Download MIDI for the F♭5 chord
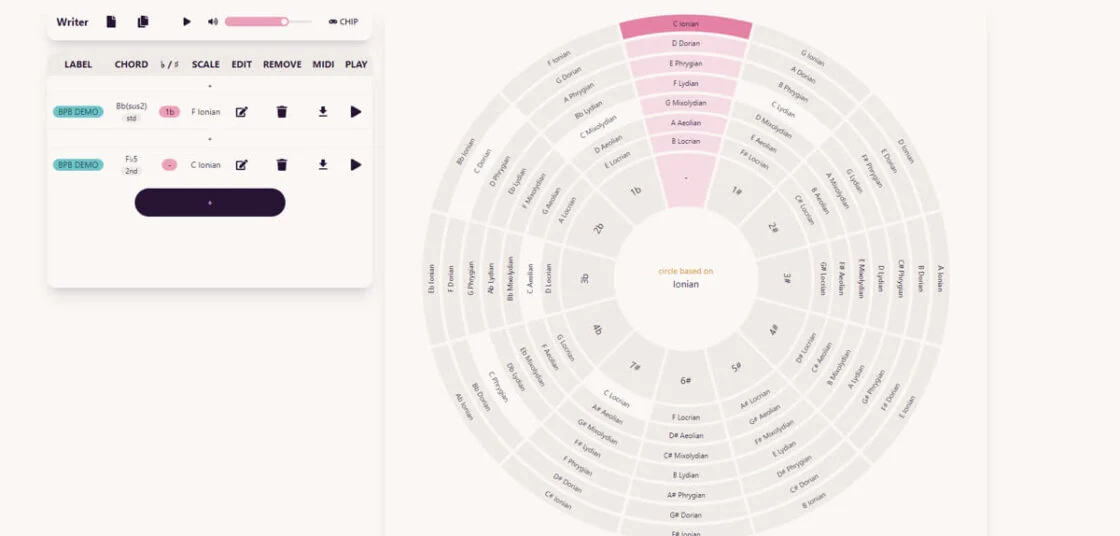The height and width of the screenshot is (536, 1120). pos(323,165)
